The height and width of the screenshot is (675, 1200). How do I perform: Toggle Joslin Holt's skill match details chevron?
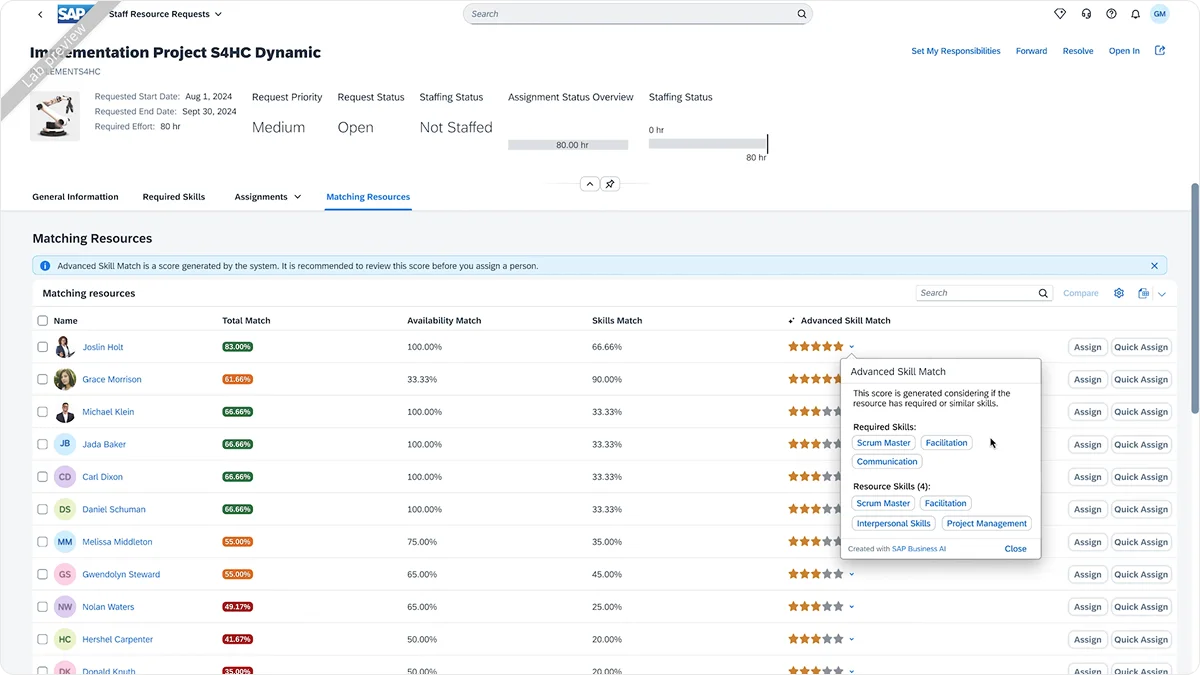pyautogui.click(x=852, y=347)
